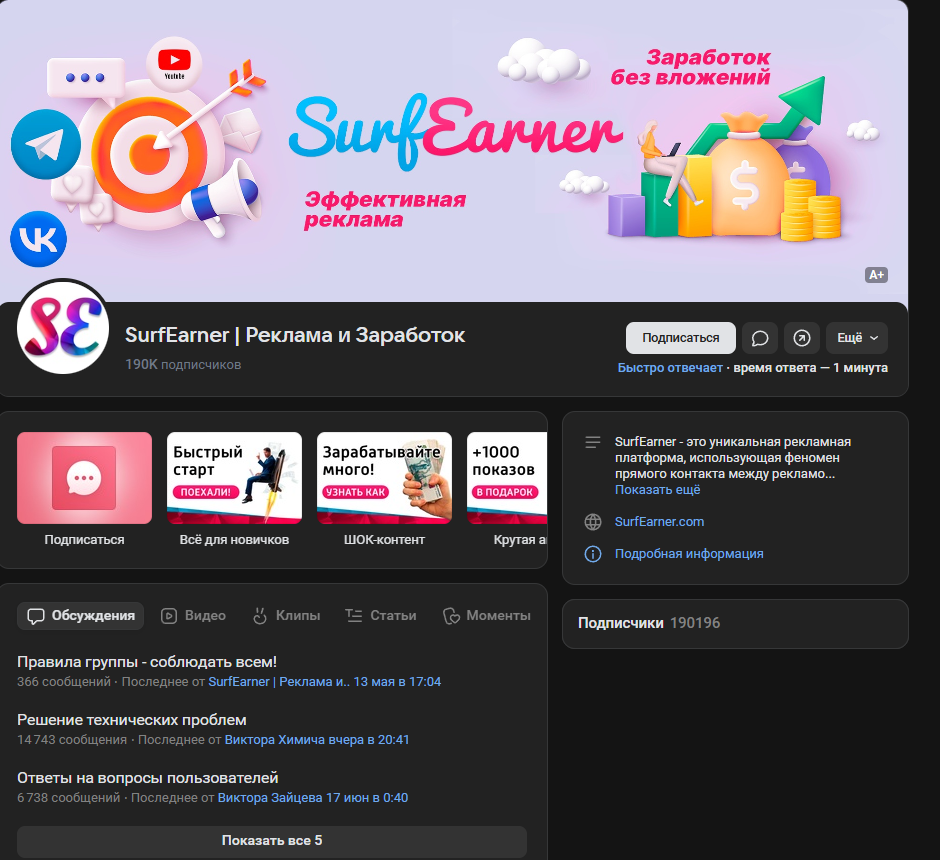The width and height of the screenshot is (940, 860).
Task: Open the Клипы tab
Action: tap(286, 616)
